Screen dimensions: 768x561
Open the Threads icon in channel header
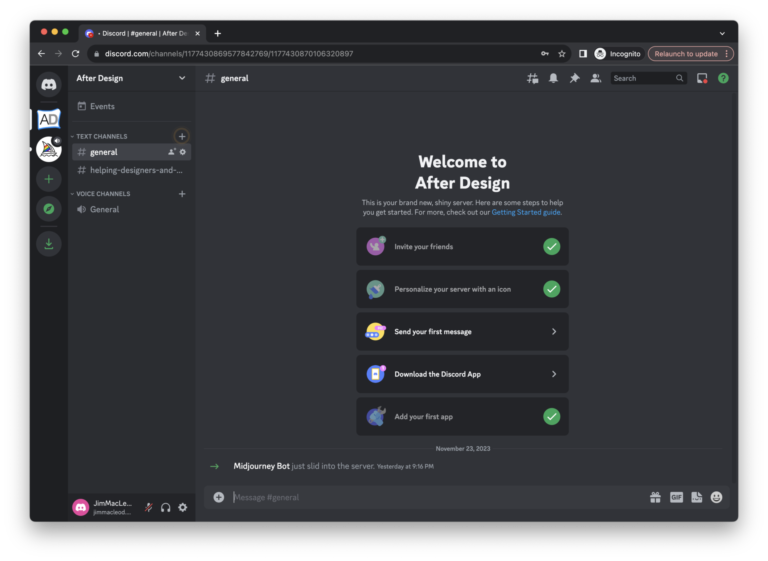pyautogui.click(x=532, y=78)
